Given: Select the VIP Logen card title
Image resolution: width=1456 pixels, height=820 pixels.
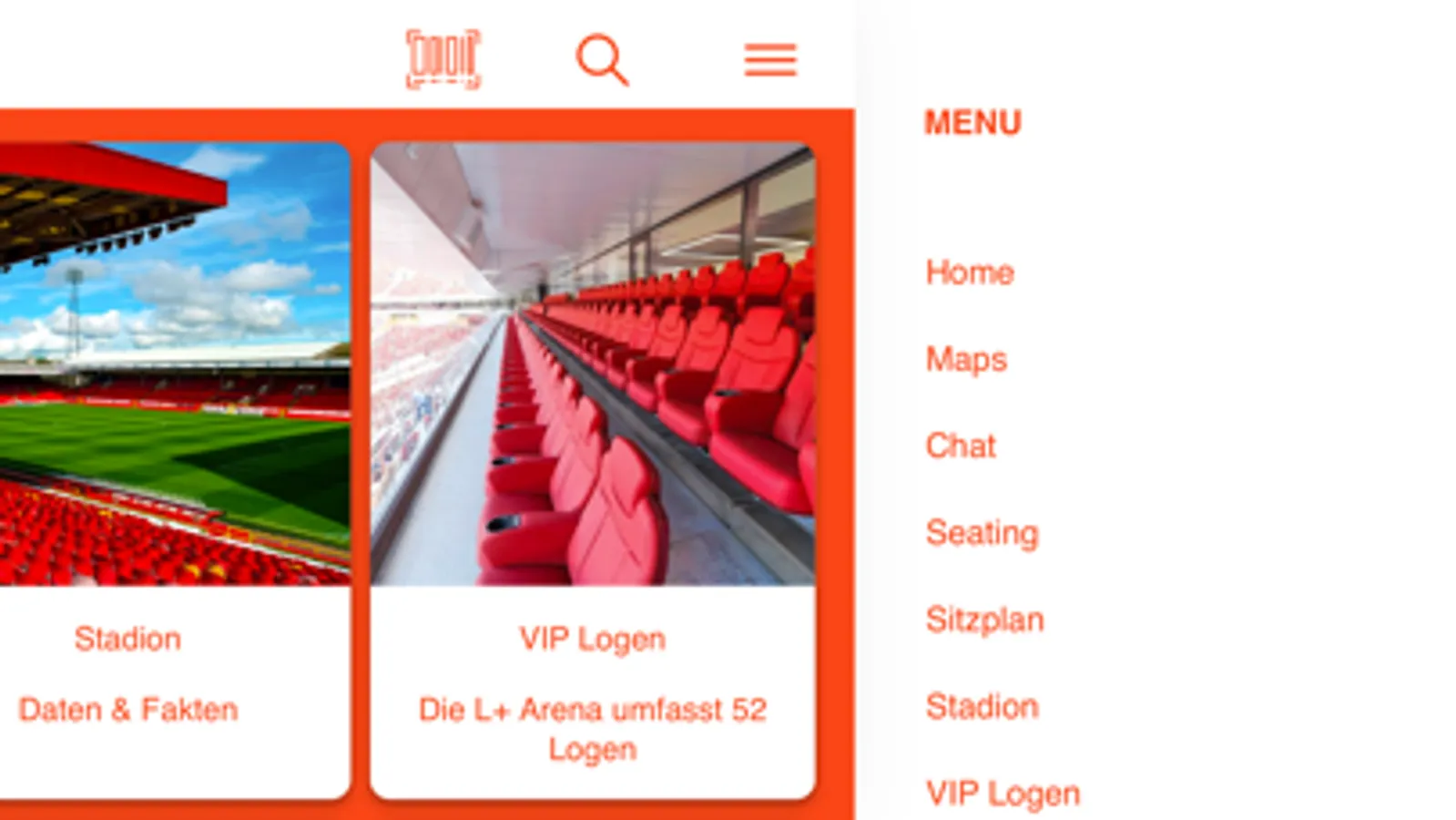Looking at the screenshot, I should click(x=593, y=639).
